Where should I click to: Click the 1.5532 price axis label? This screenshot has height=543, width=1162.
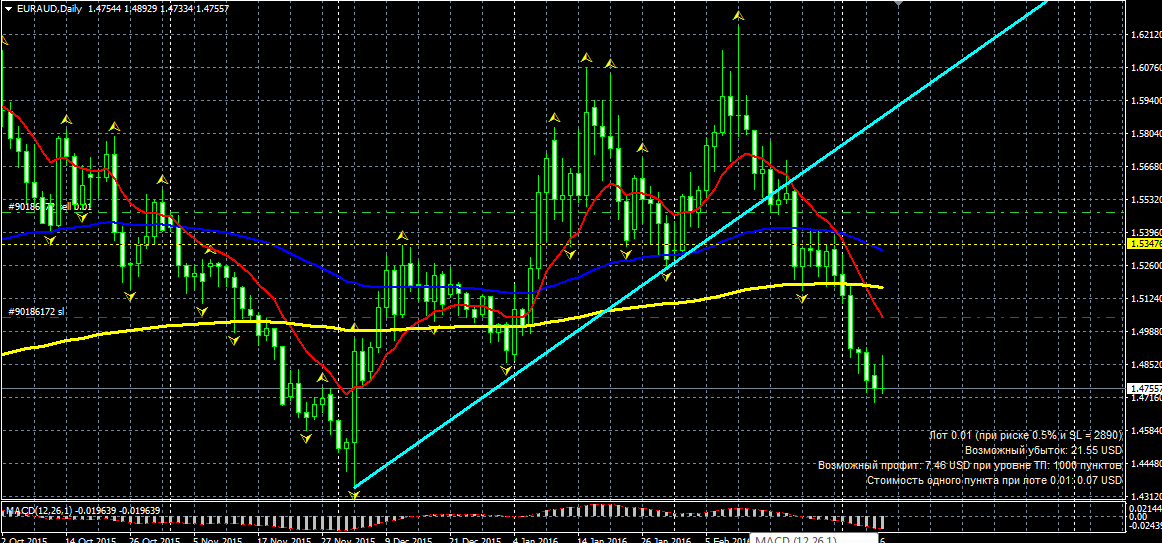[1146, 200]
